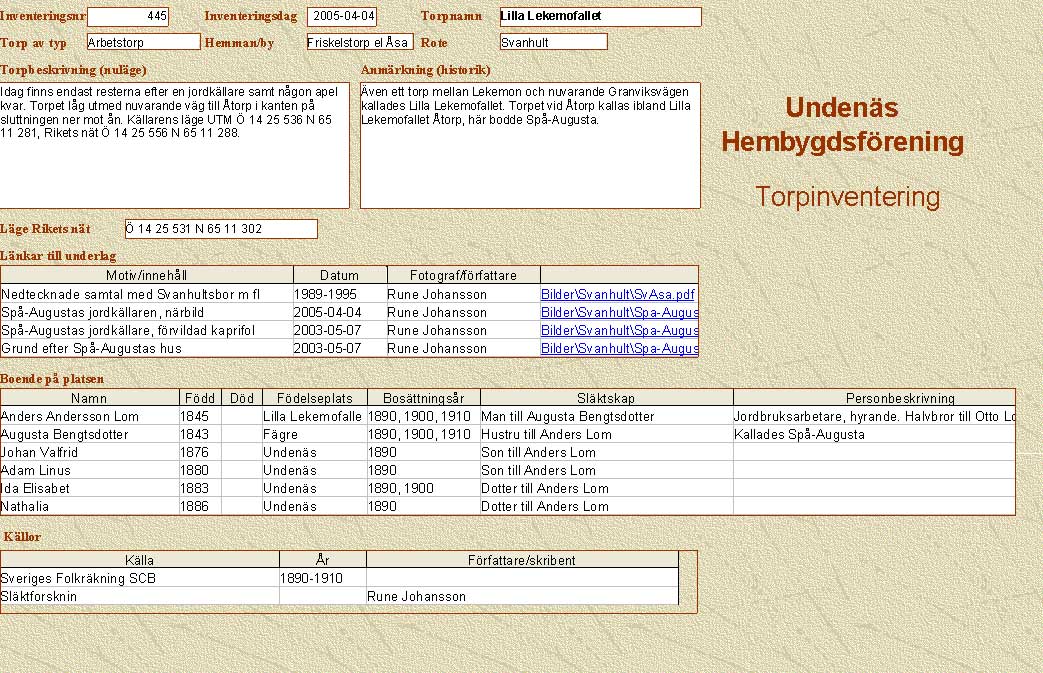Click the Hemman/by field

[x=359, y=42]
